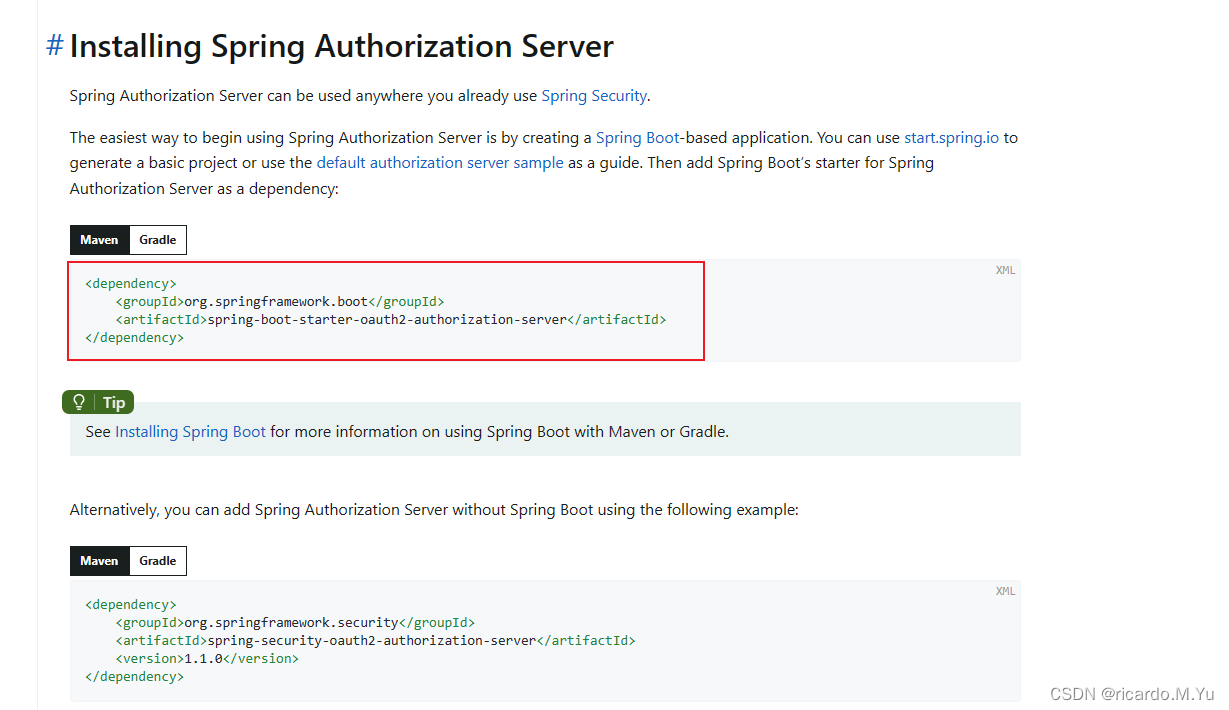Click XML label of first code block

(x=1005, y=270)
